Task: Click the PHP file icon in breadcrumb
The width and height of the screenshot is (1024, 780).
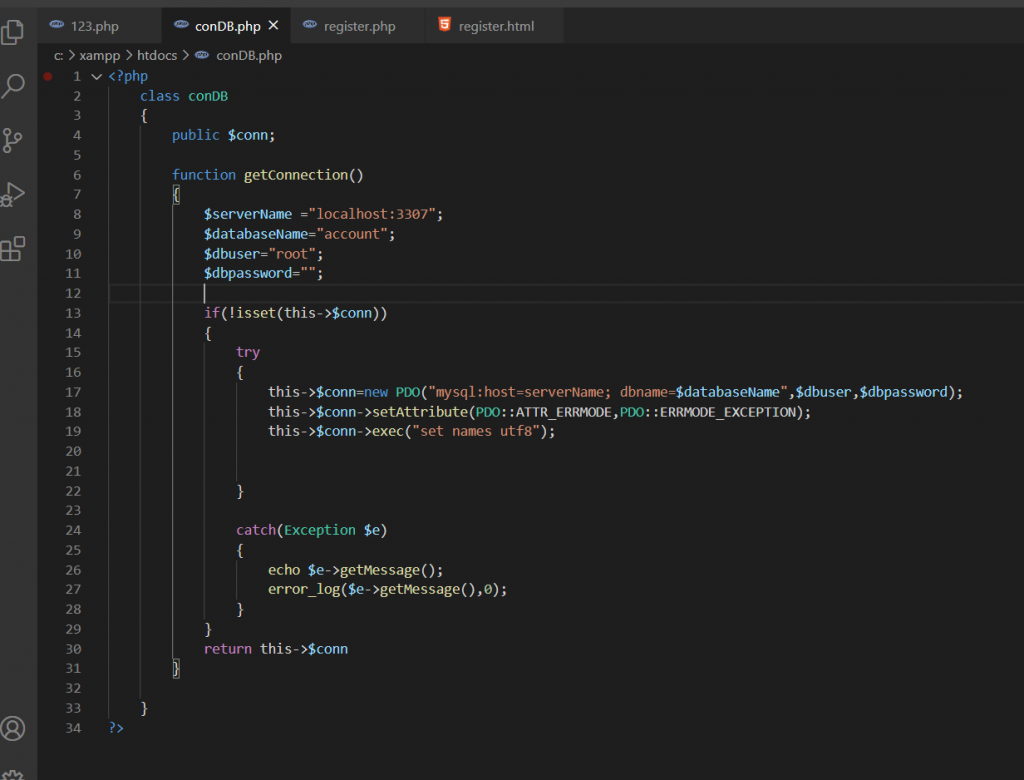Action: click(202, 56)
